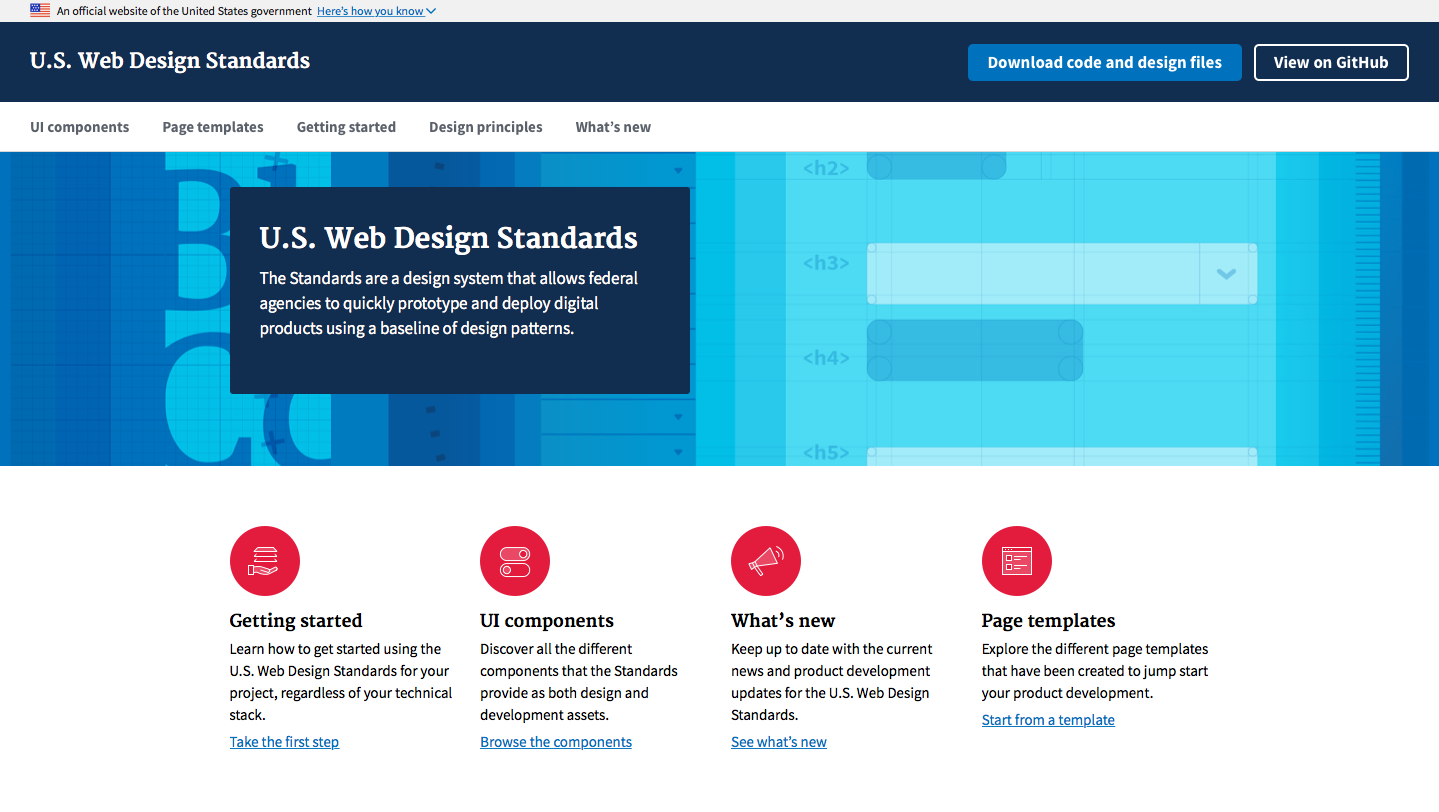Screen dimensions: 1439x812
Task: Open the View on GitHub button
Action: (x=1331, y=62)
